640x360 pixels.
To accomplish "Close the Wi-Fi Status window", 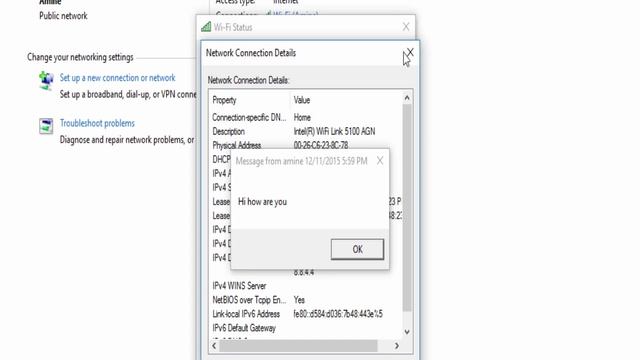I will (406, 27).
